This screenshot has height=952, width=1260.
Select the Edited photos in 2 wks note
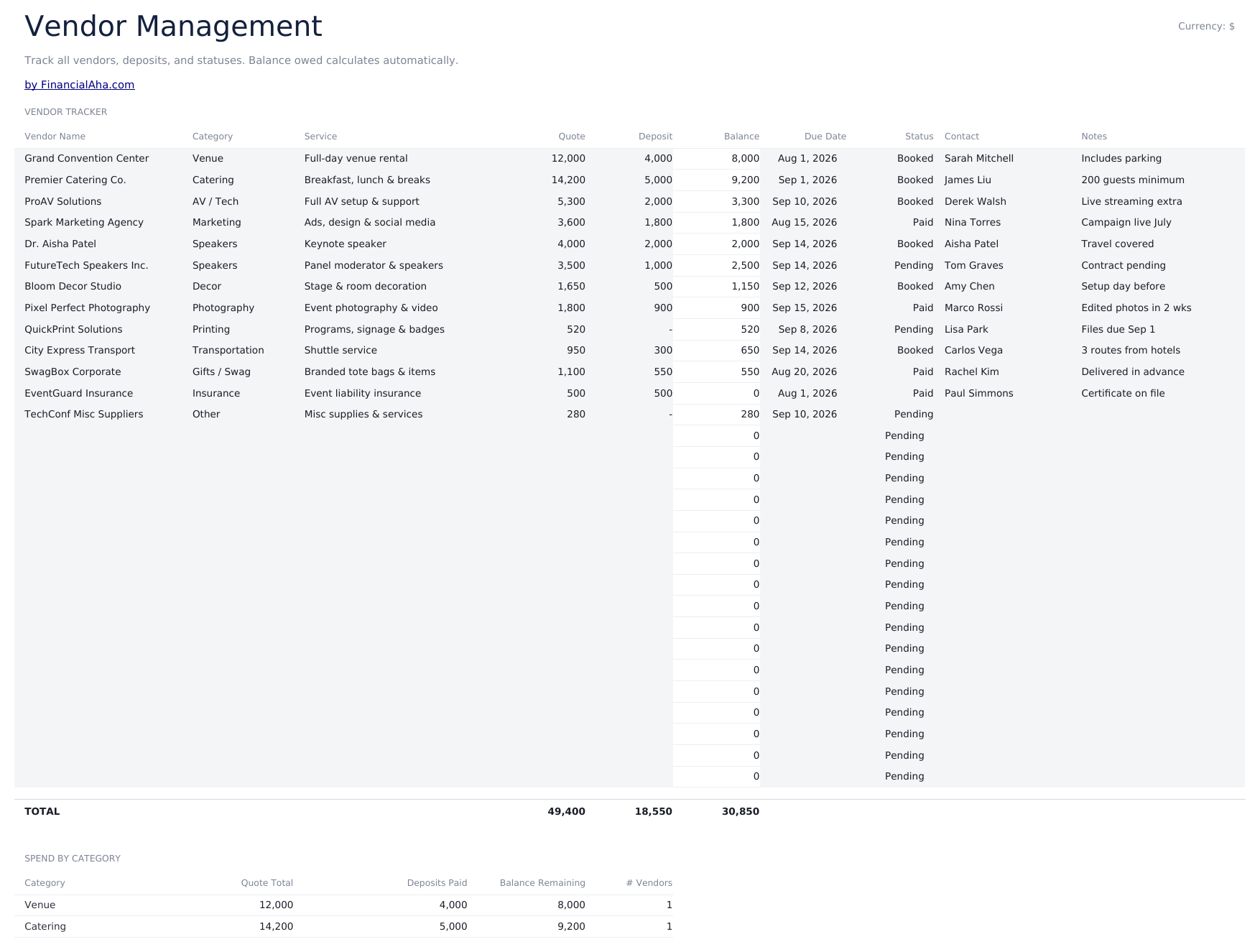[1136, 308]
